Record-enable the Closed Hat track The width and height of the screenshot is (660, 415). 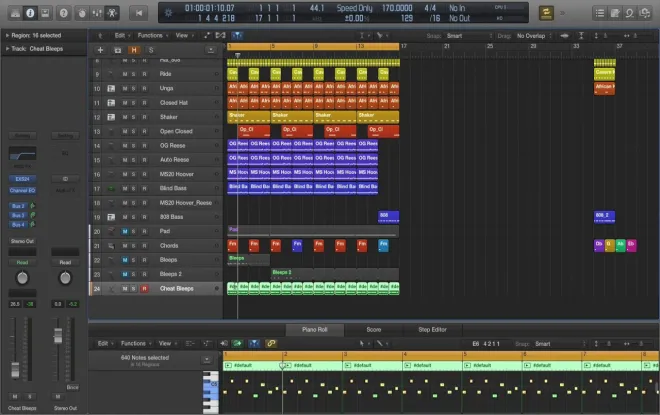(x=144, y=103)
